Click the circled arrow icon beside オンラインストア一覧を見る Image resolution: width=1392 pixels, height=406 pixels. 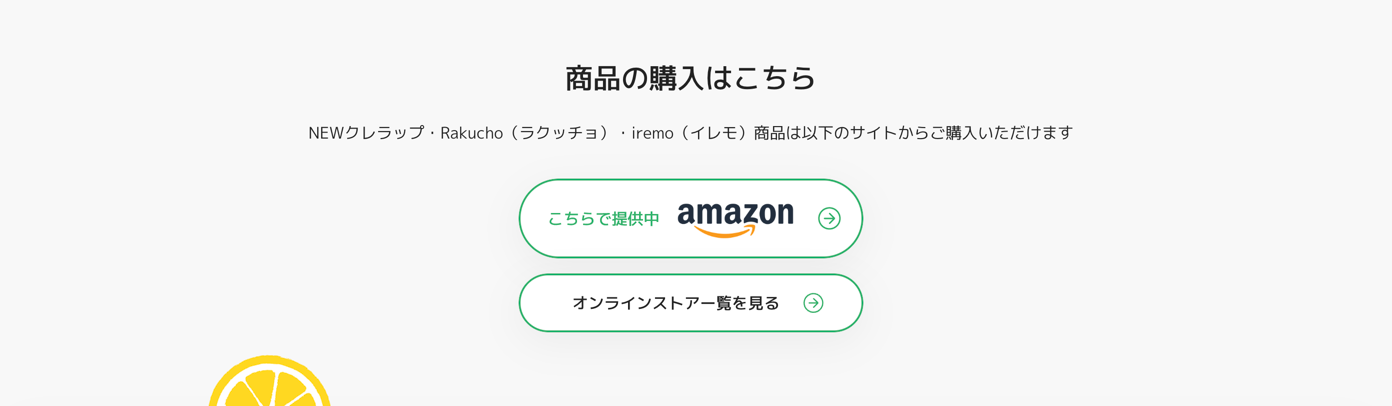point(813,303)
